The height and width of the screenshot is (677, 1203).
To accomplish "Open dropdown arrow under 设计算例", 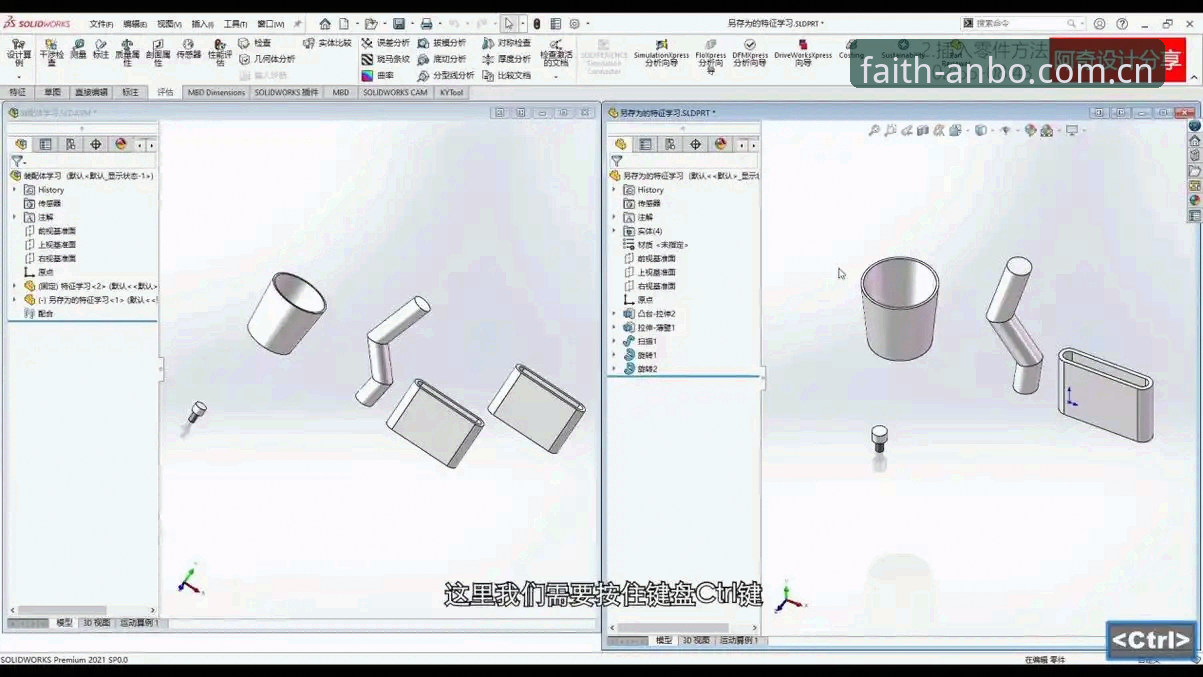I will click(18, 77).
